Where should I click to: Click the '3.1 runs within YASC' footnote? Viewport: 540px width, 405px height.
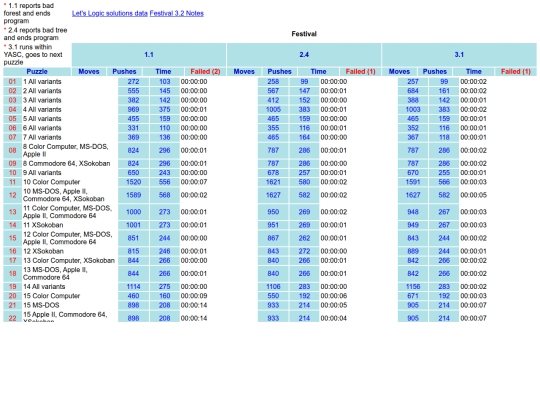pos(33,55)
